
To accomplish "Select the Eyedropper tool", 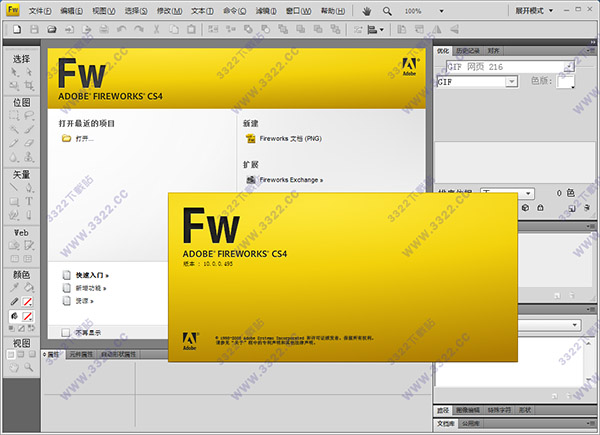I will pyautogui.click(x=14, y=287).
